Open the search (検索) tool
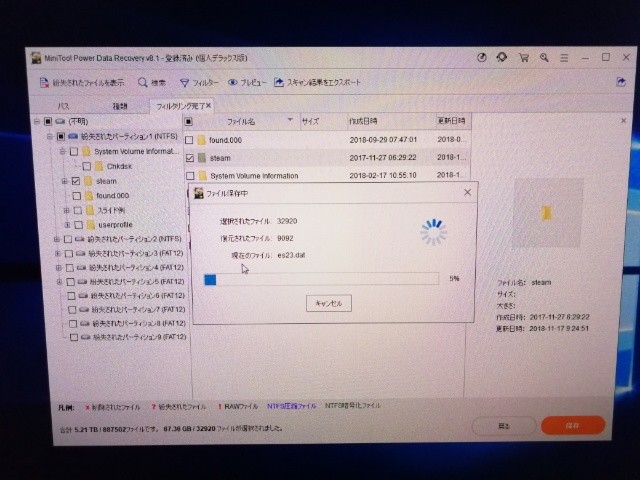 151,82
